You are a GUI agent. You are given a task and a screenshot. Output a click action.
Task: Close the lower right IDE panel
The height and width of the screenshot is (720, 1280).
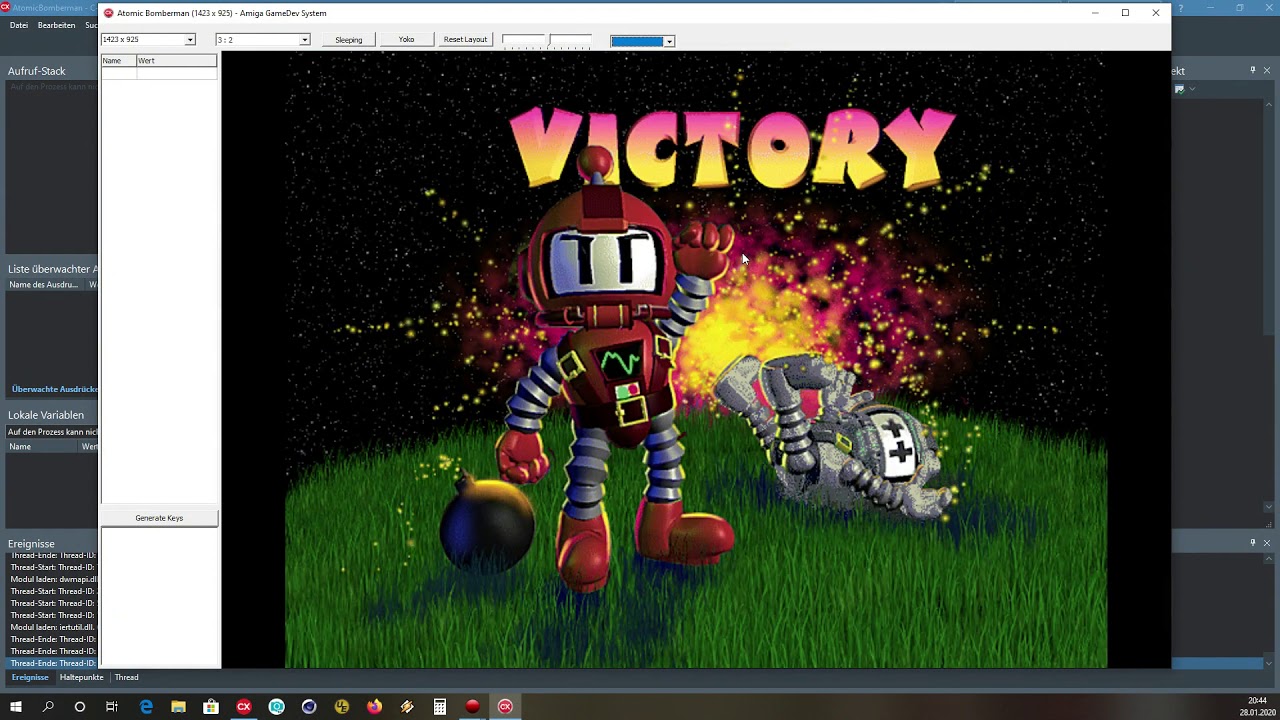pyautogui.click(x=1267, y=542)
